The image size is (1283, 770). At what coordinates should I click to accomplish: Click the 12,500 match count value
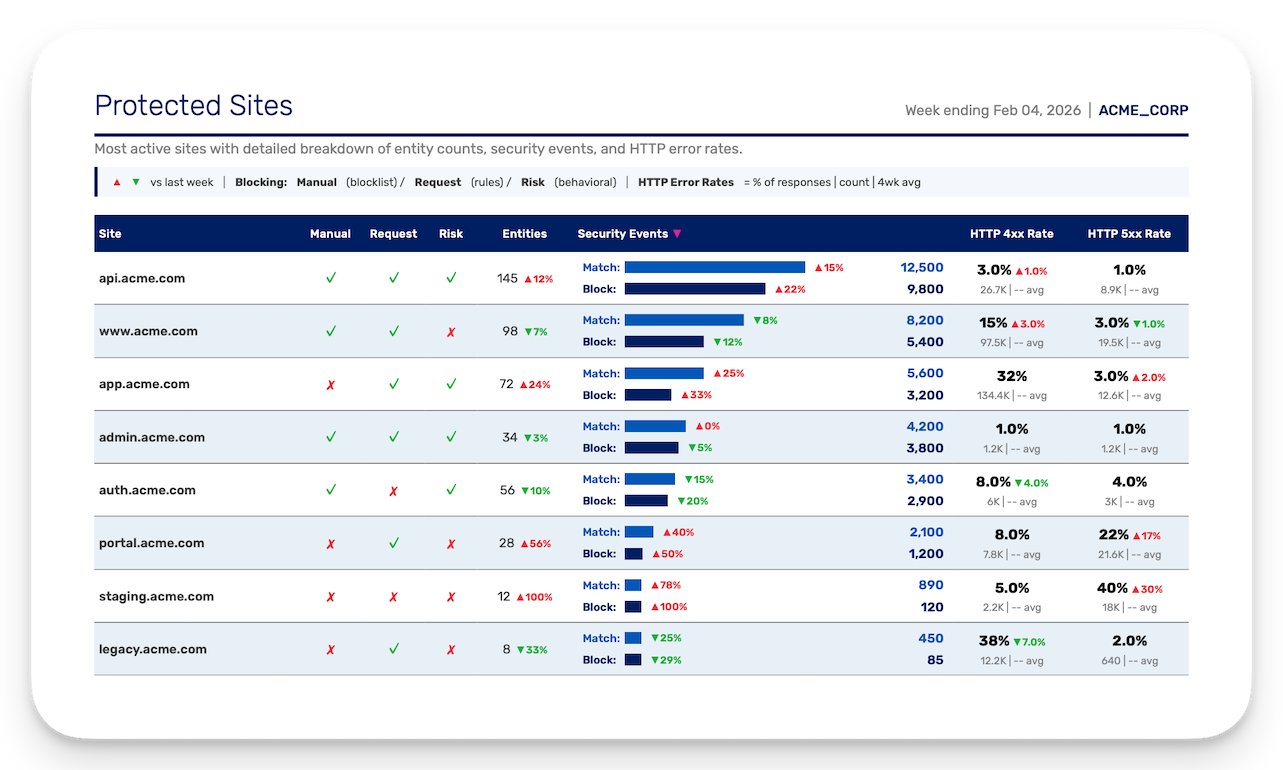(x=921, y=267)
